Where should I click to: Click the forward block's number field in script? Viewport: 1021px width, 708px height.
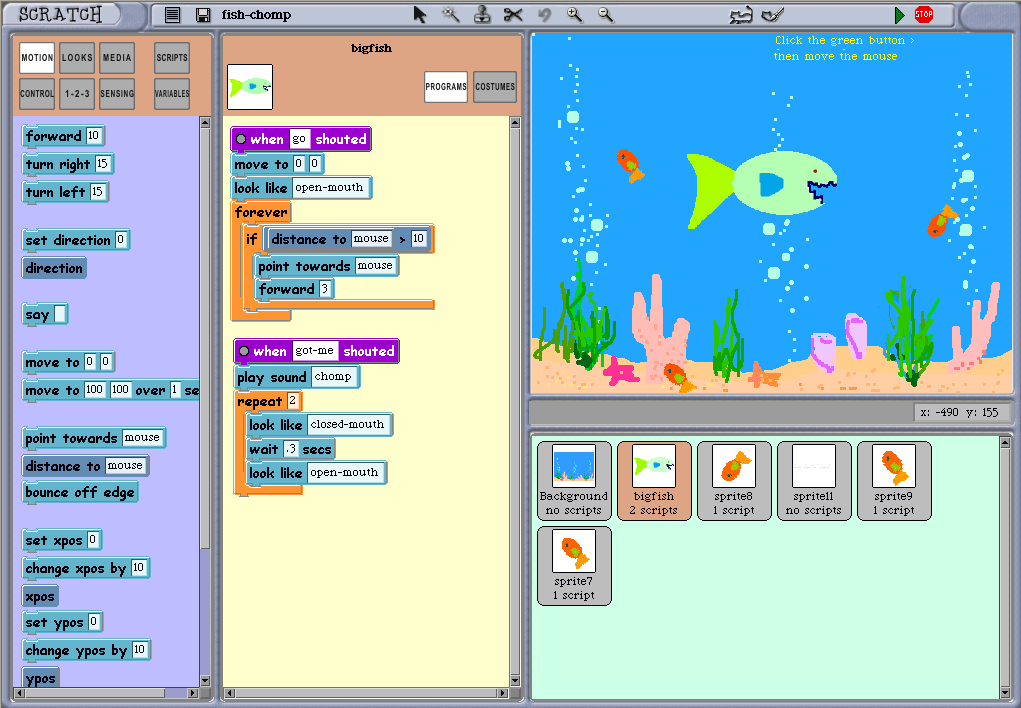coord(325,289)
